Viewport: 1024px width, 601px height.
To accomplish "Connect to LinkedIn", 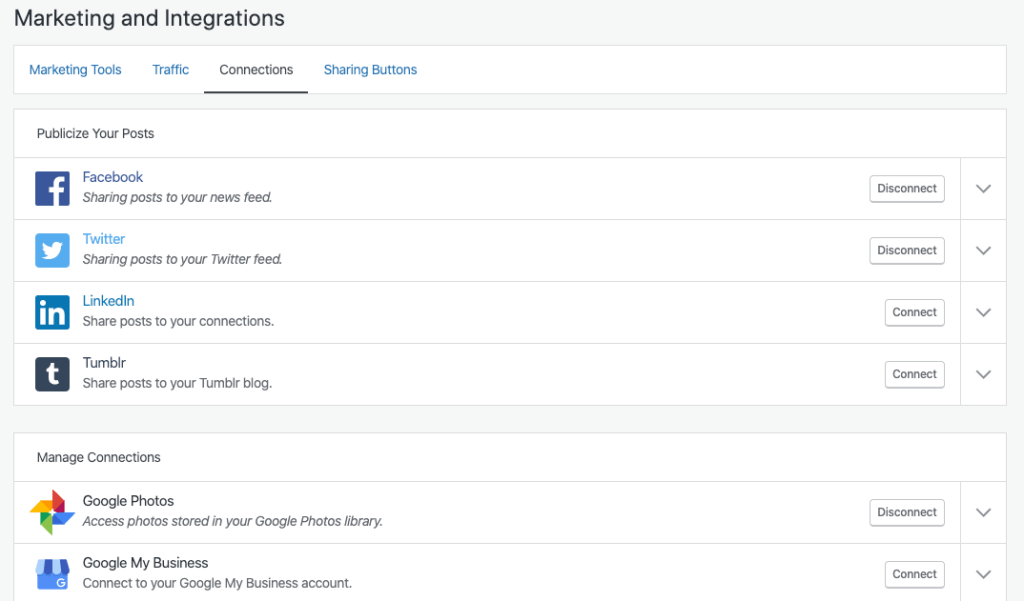I will tap(914, 312).
